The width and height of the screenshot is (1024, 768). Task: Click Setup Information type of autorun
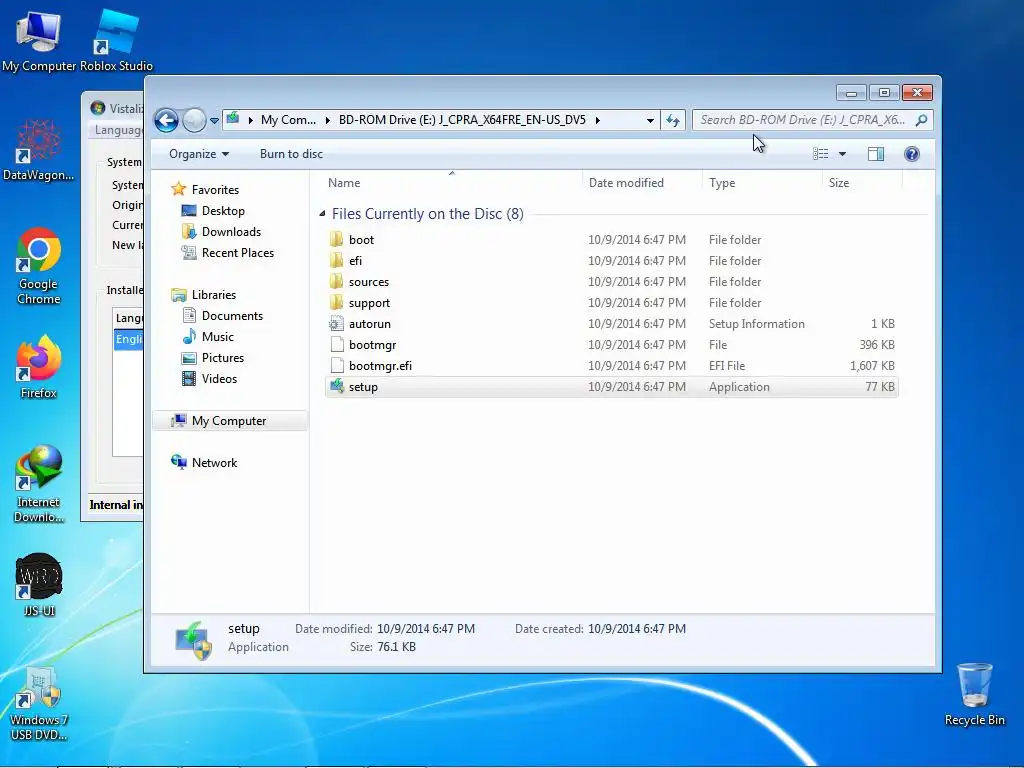(756, 324)
